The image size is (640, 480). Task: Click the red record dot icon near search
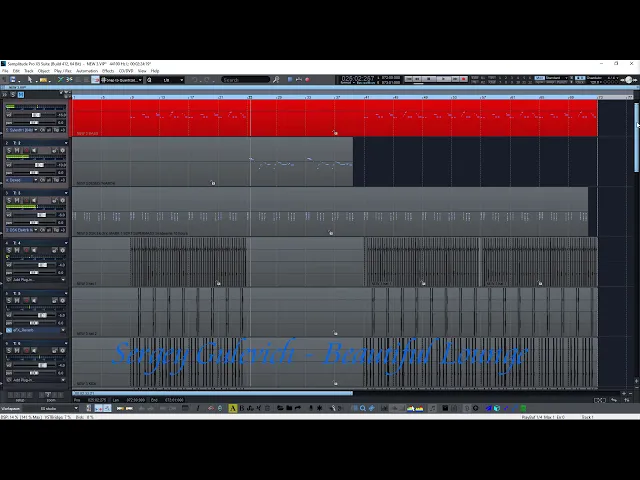pyautogui.click(x=307, y=80)
